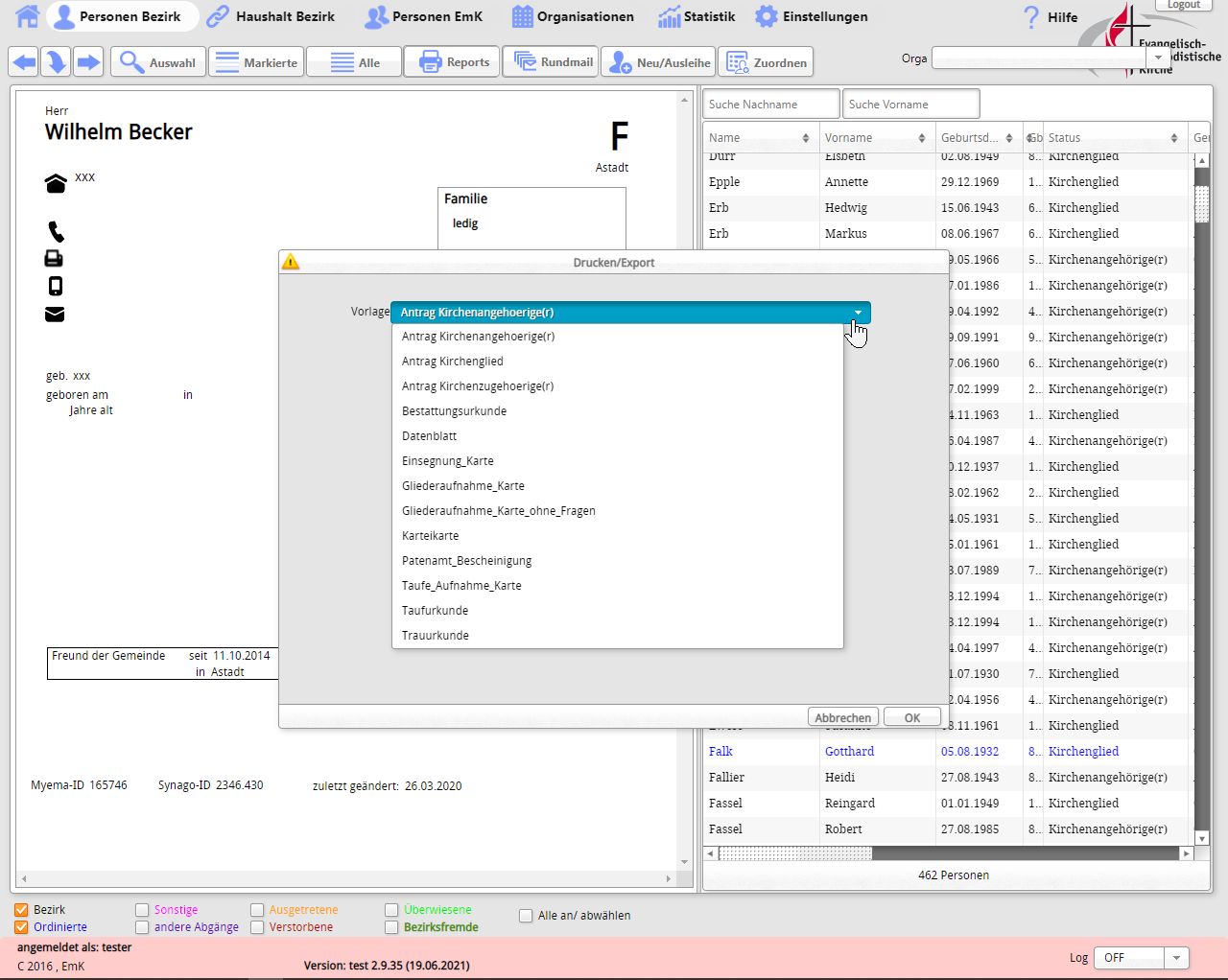Open the Einstellungen tab
The image size is (1228, 980).
811,16
